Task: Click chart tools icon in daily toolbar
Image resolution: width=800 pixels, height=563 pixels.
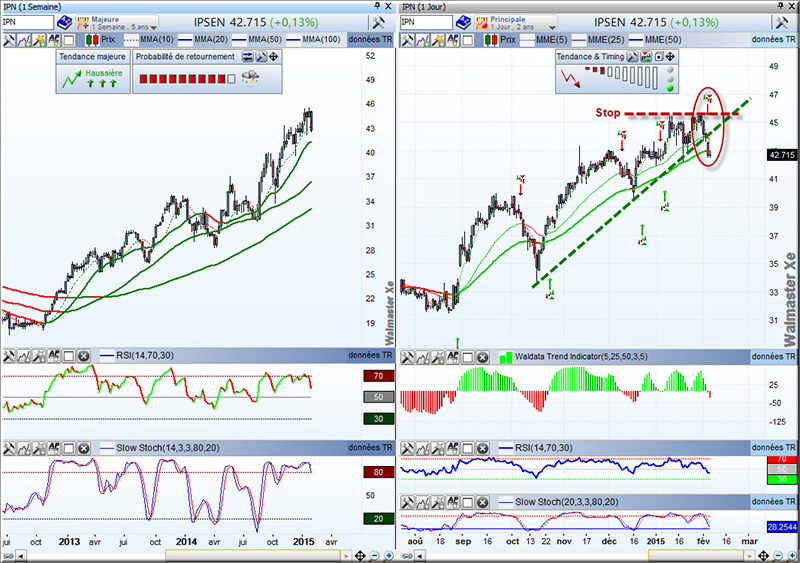Action: tap(407, 40)
